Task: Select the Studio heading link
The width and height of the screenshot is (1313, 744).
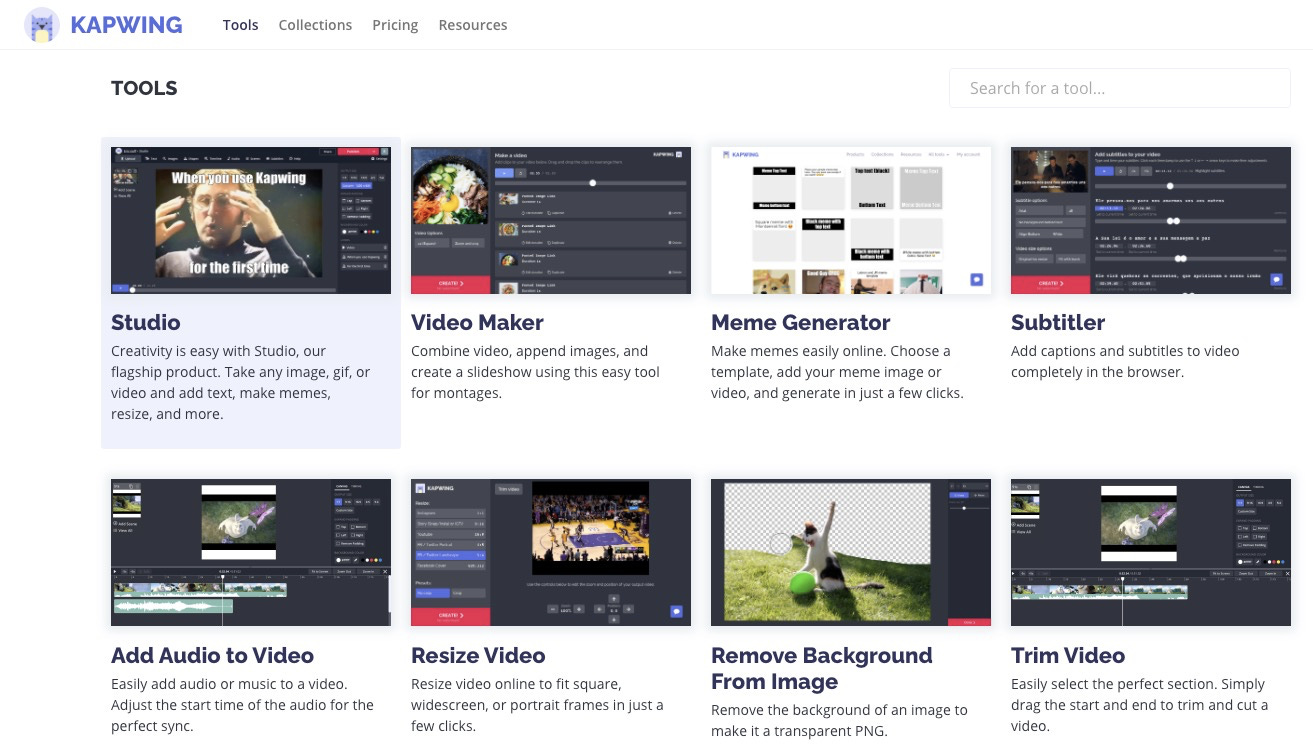Action: [146, 322]
